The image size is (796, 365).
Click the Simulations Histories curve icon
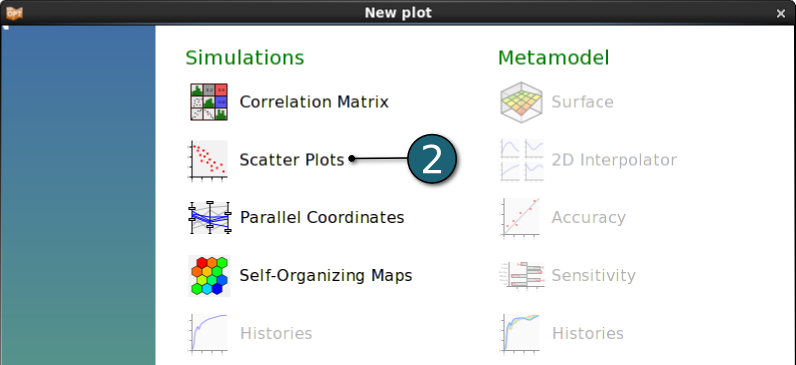pos(209,334)
